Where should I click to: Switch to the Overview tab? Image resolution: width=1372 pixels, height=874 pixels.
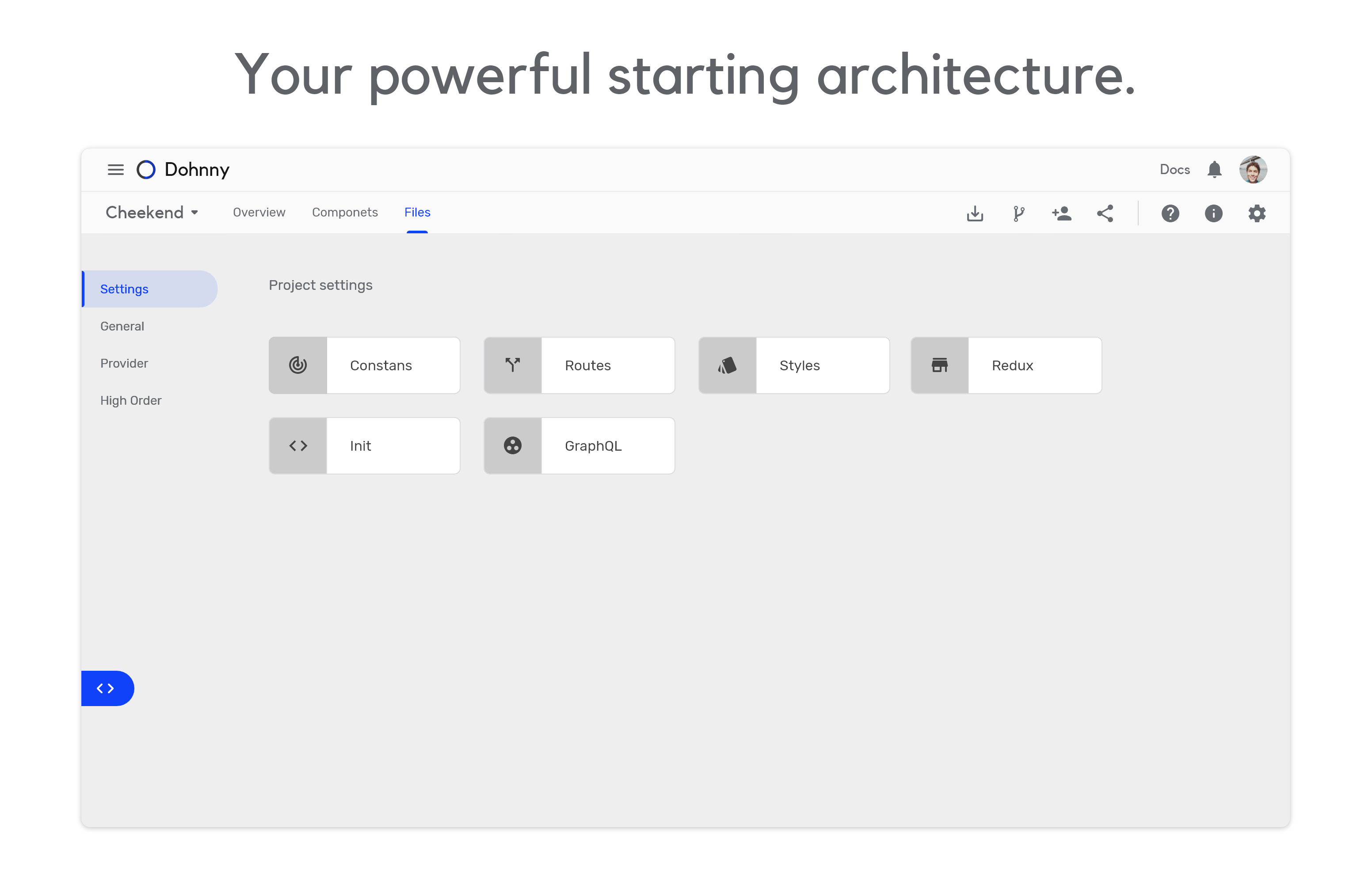pyautogui.click(x=259, y=213)
